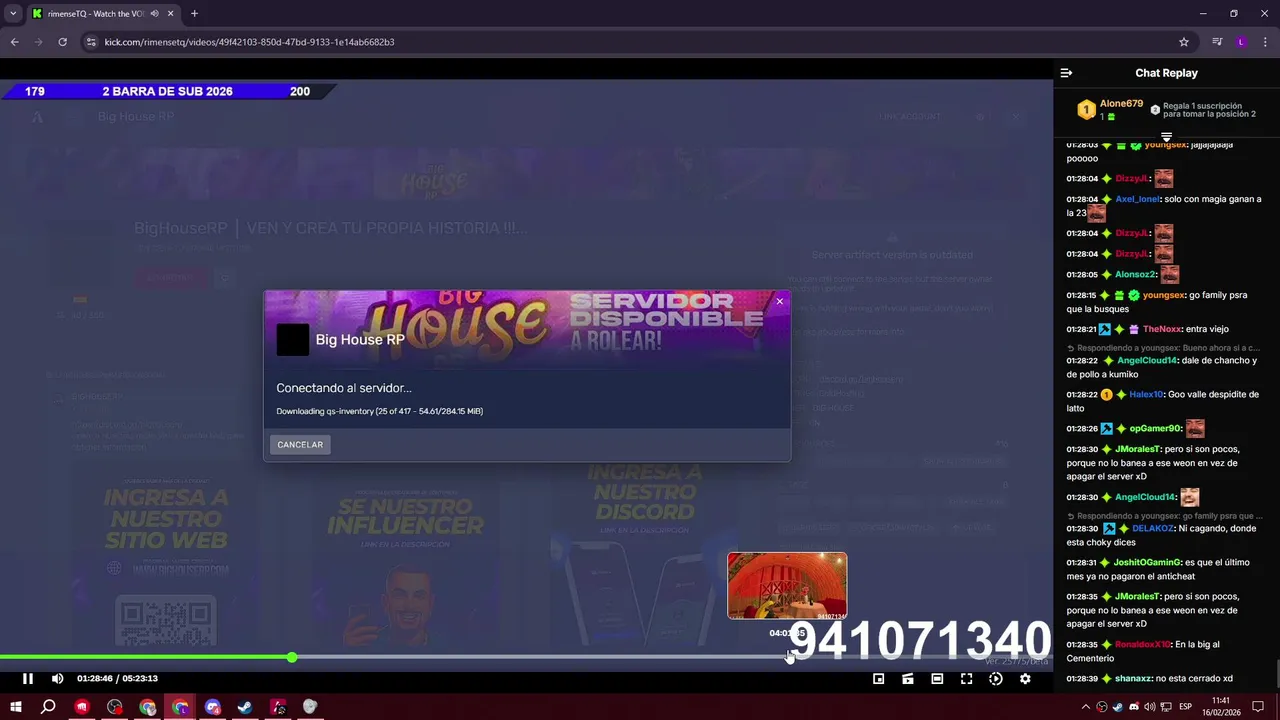Switch the ESP keyboard language
1280x720 pixels.
1186,707
